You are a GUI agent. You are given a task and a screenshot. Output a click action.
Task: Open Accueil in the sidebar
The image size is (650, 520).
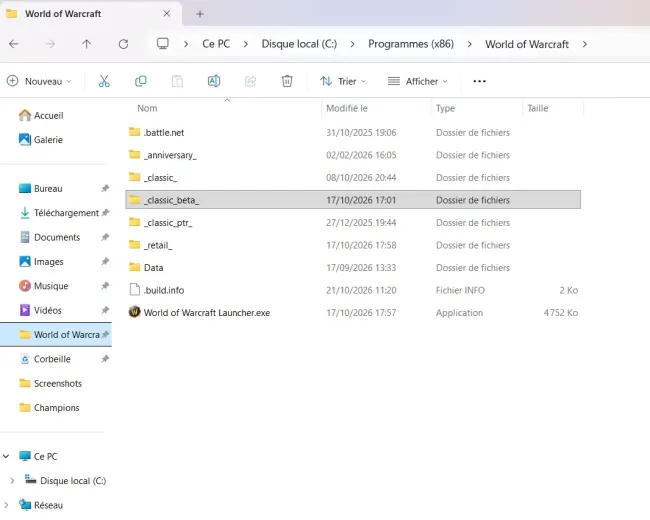pos(41,115)
